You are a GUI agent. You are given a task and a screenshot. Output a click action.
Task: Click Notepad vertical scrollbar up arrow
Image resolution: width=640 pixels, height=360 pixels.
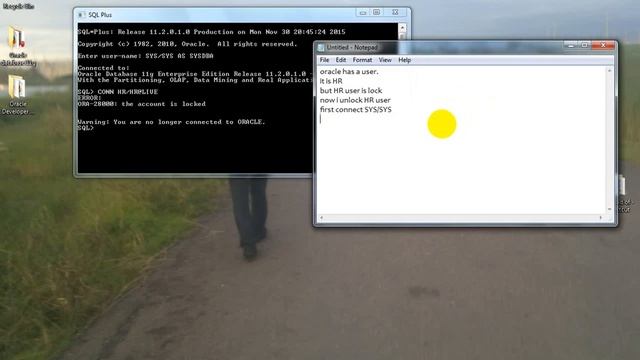click(x=609, y=71)
